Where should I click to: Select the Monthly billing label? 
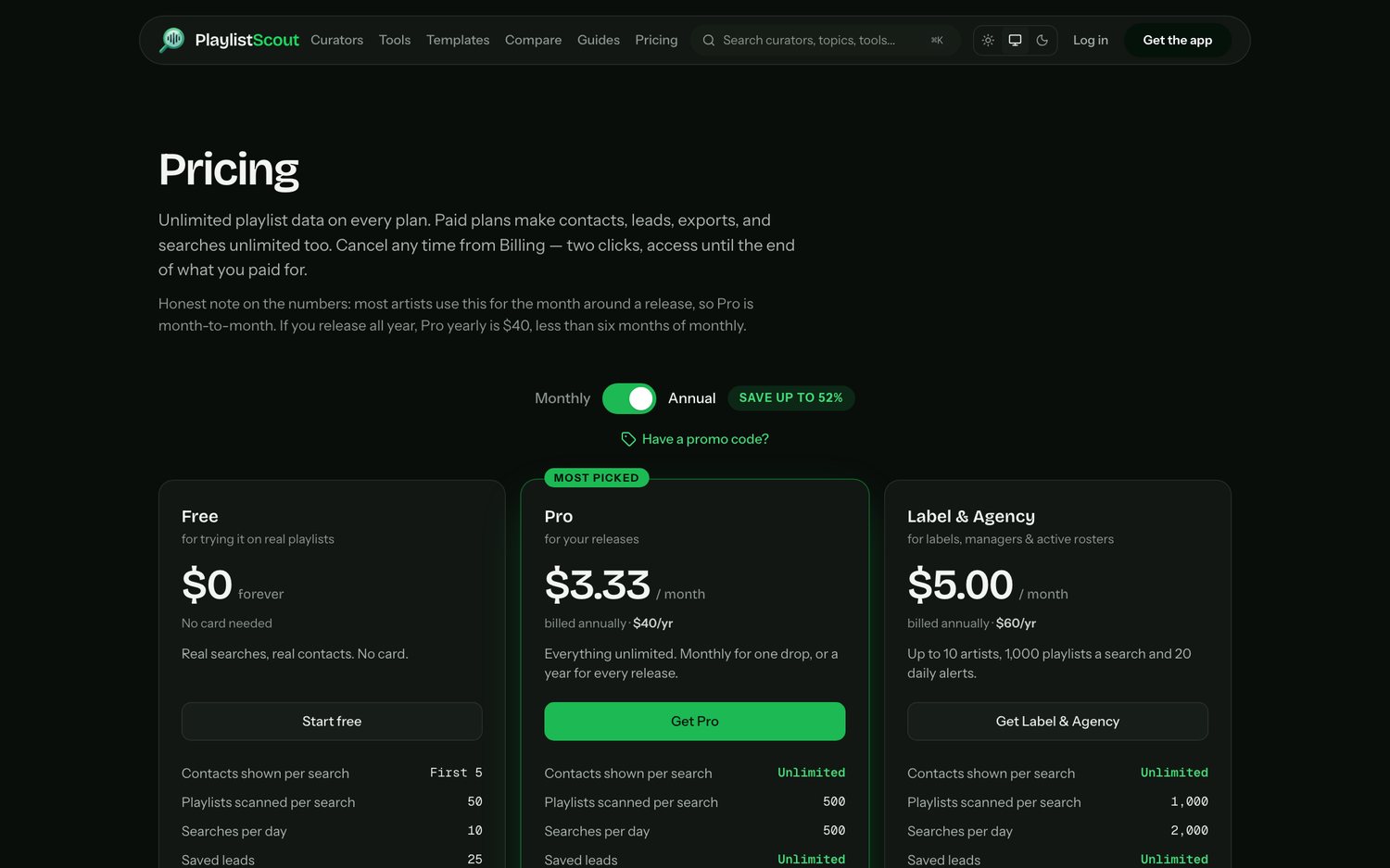pyautogui.click(x=562, y=398)
